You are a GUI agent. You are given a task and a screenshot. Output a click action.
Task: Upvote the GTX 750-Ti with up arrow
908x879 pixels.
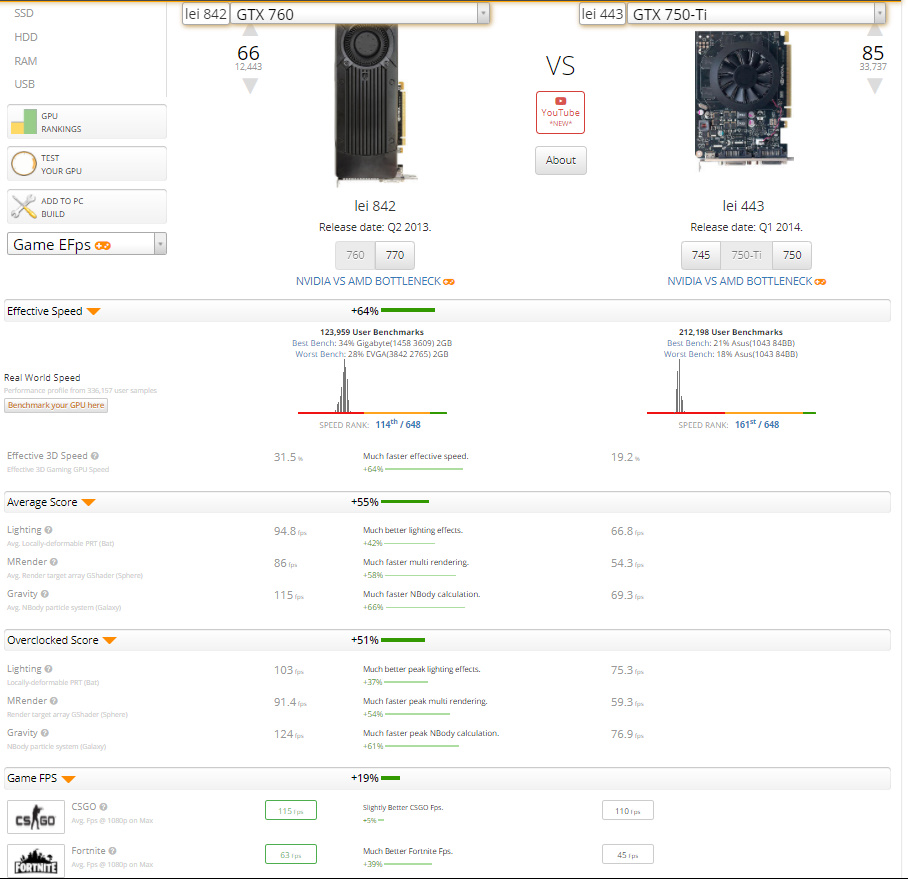(875, 31)
